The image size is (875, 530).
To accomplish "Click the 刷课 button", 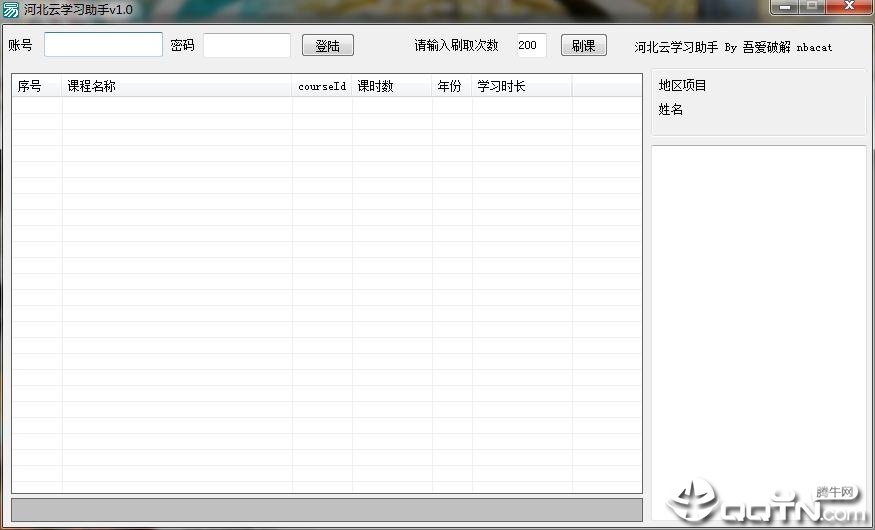I will tap(584, 45).
